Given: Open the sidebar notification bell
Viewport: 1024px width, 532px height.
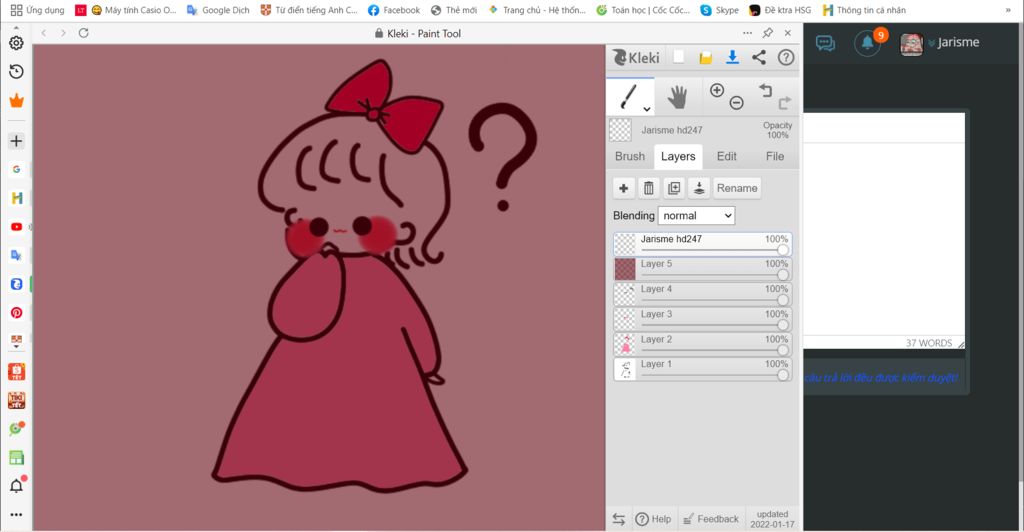Looking at the screenshot, I should (16, 486).
